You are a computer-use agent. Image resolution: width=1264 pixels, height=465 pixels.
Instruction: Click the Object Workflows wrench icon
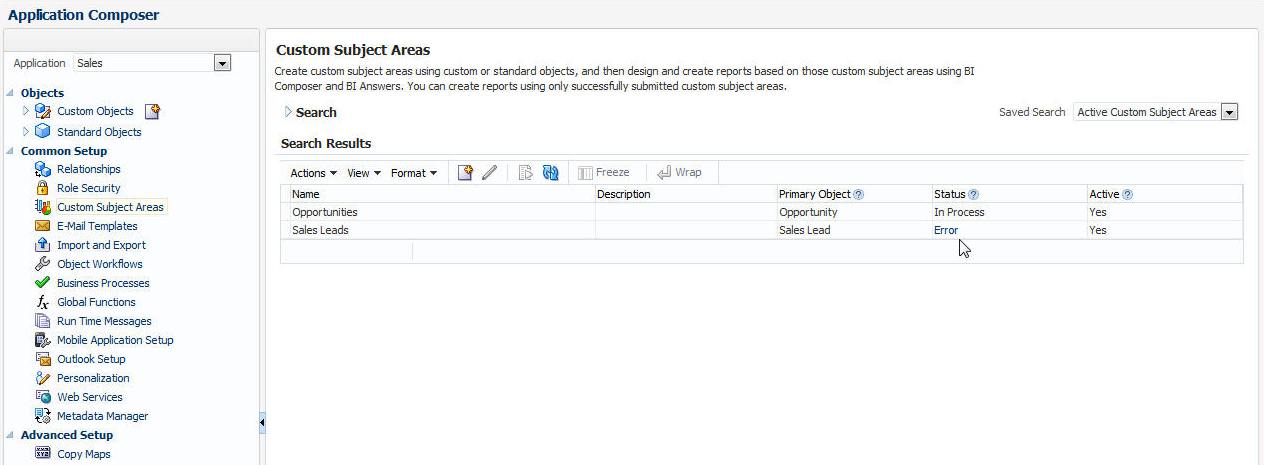(42, 264)
